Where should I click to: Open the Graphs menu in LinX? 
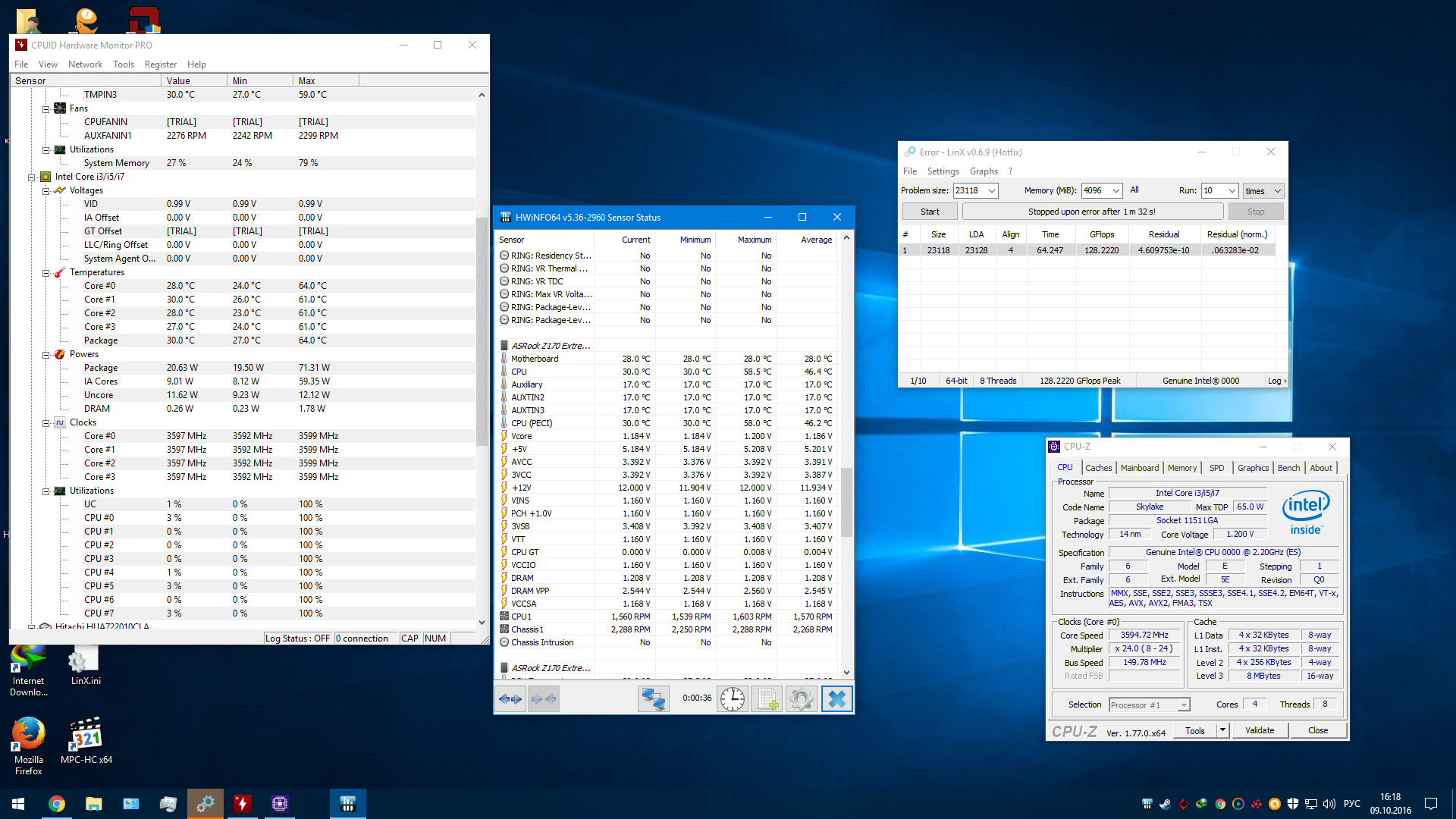(x=984, y=171)
